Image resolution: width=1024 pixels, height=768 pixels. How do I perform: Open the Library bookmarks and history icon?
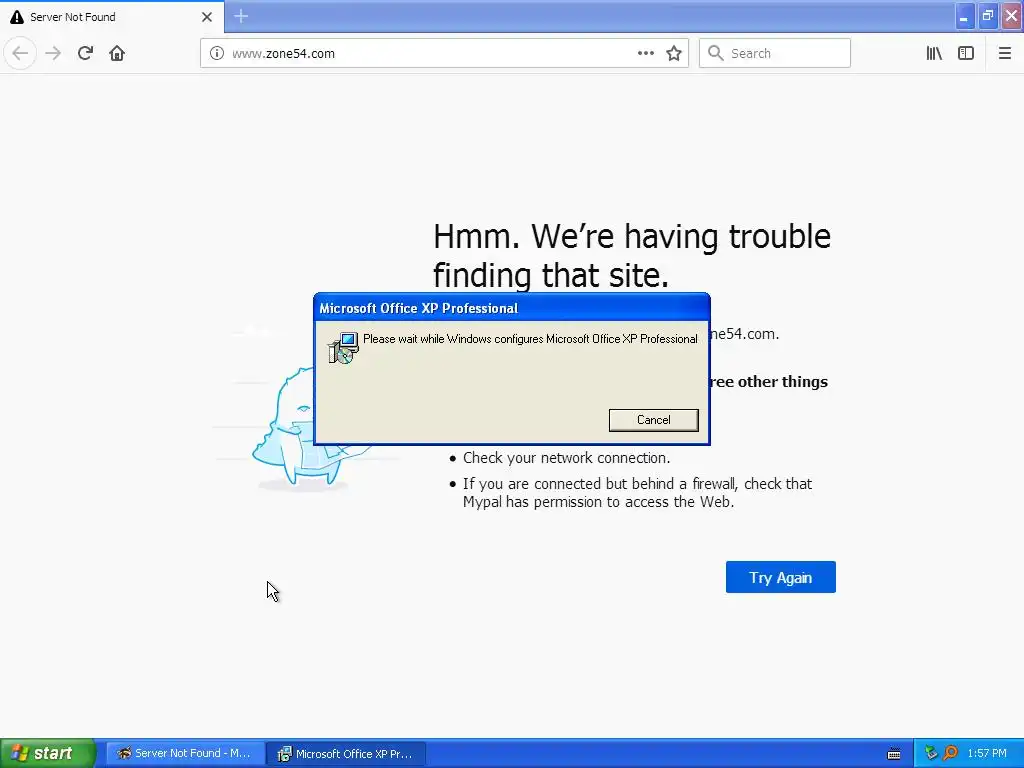(934, 54)
